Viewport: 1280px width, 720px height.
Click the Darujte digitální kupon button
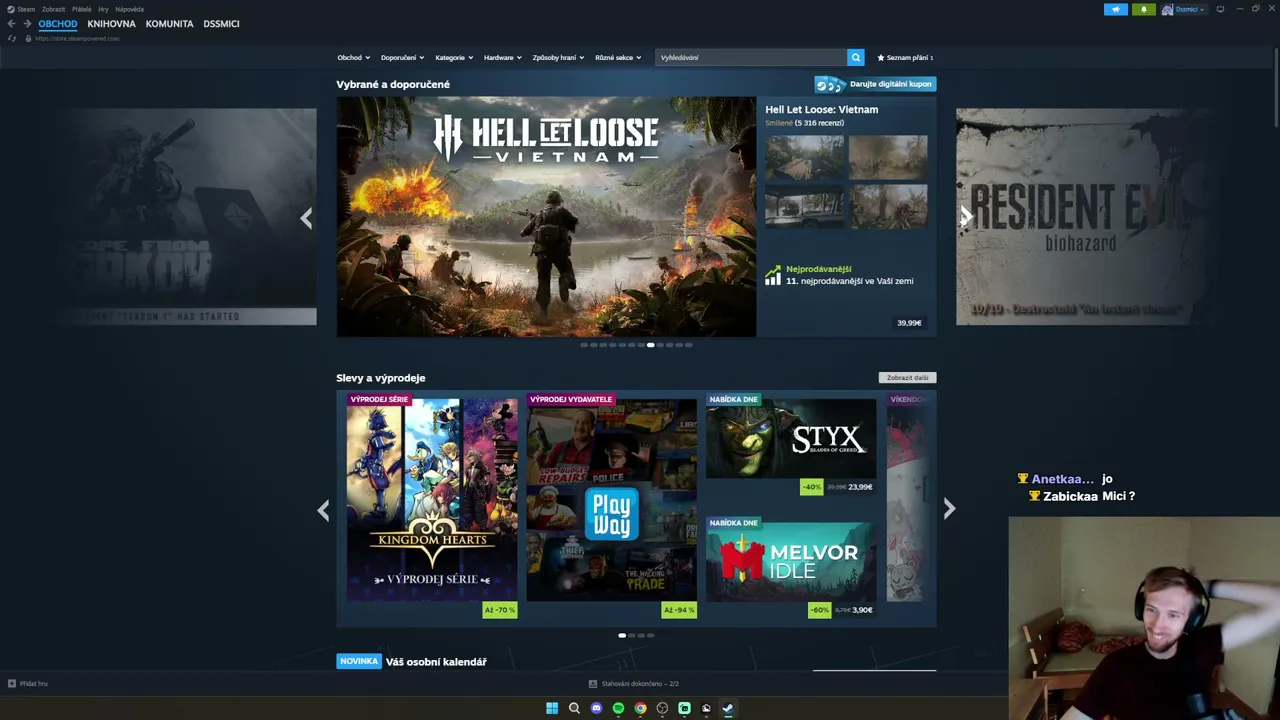pos(875,84)
